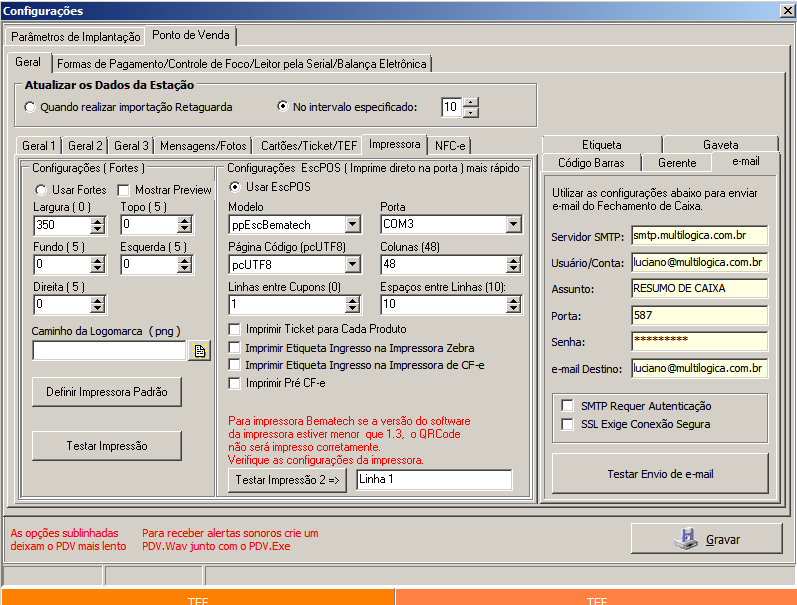
Task: Switch to the NFC-e tab
Action: click(449, 145)
